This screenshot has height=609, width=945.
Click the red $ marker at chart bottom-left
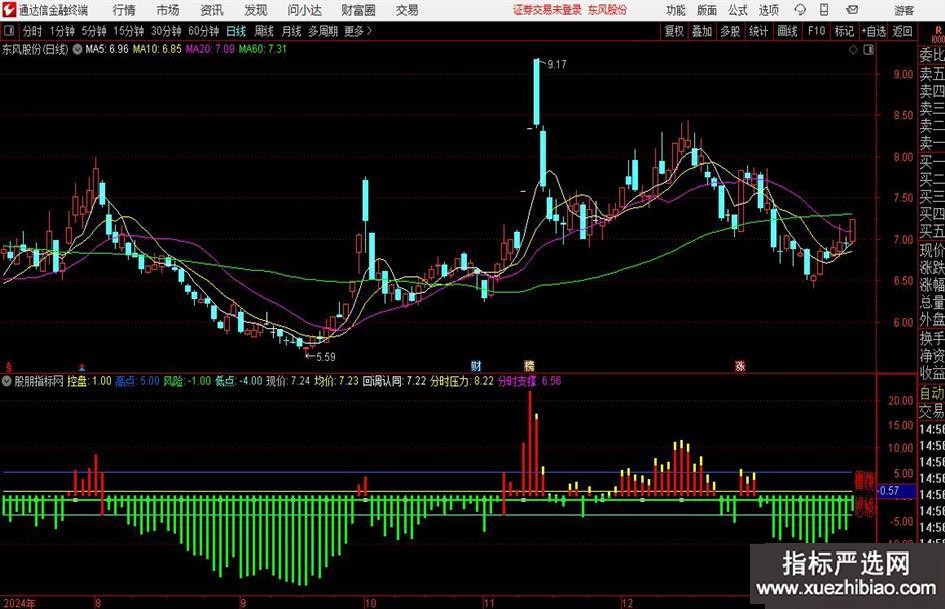[x=9, y=366]
